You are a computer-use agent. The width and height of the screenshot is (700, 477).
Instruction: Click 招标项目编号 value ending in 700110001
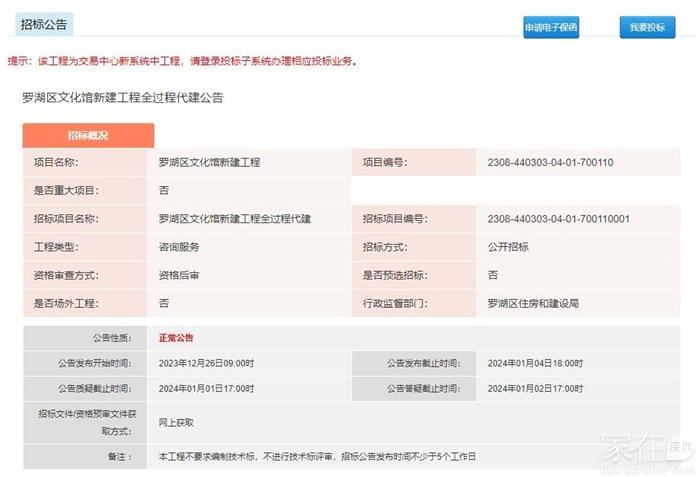tap(558, 218)
